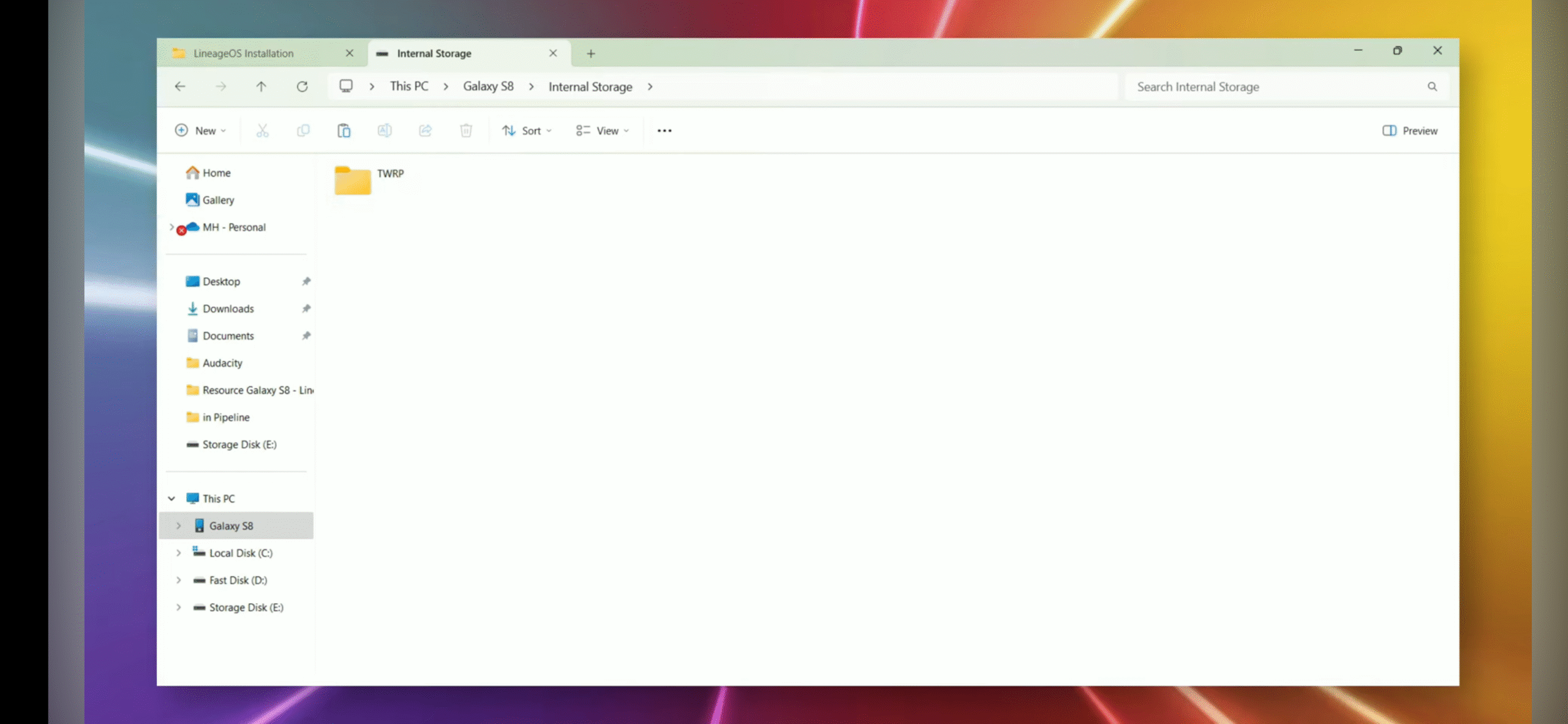Image resolution: width=1568 pixels, height=724 pixels.
Task: Open Downloads in the sidebar
Action: 228,309
